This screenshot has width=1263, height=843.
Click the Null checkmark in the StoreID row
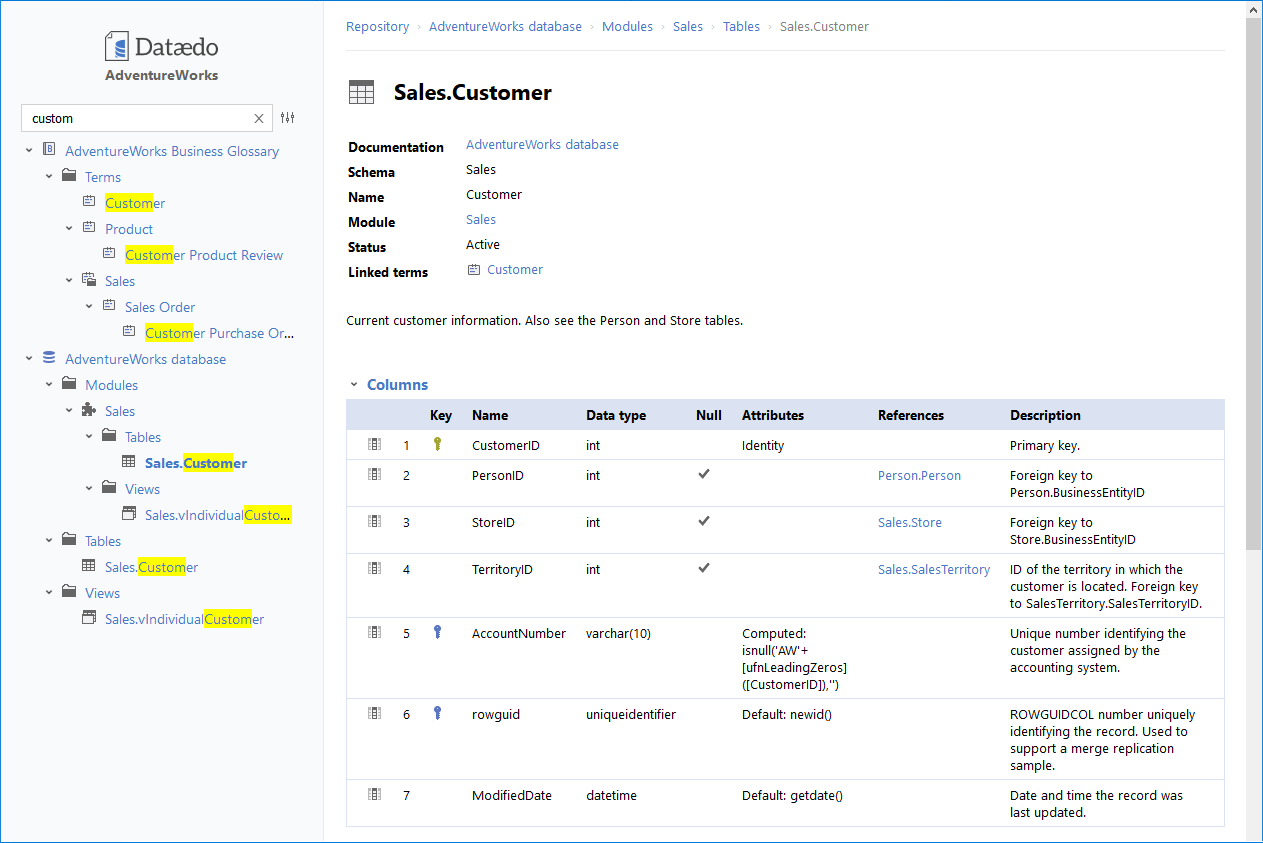(x=704, y=521)
